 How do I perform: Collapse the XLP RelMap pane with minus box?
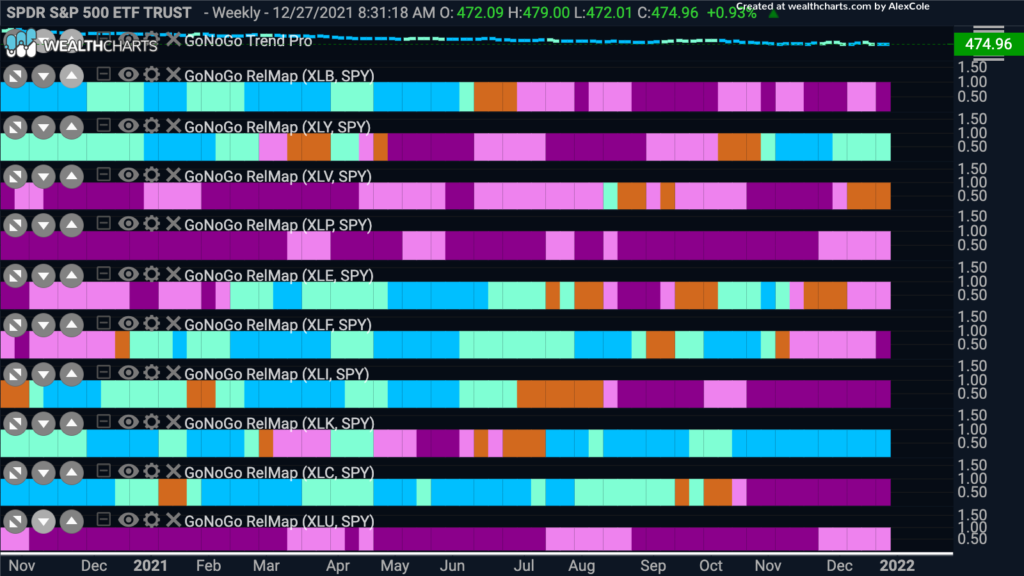coord(103,223)
